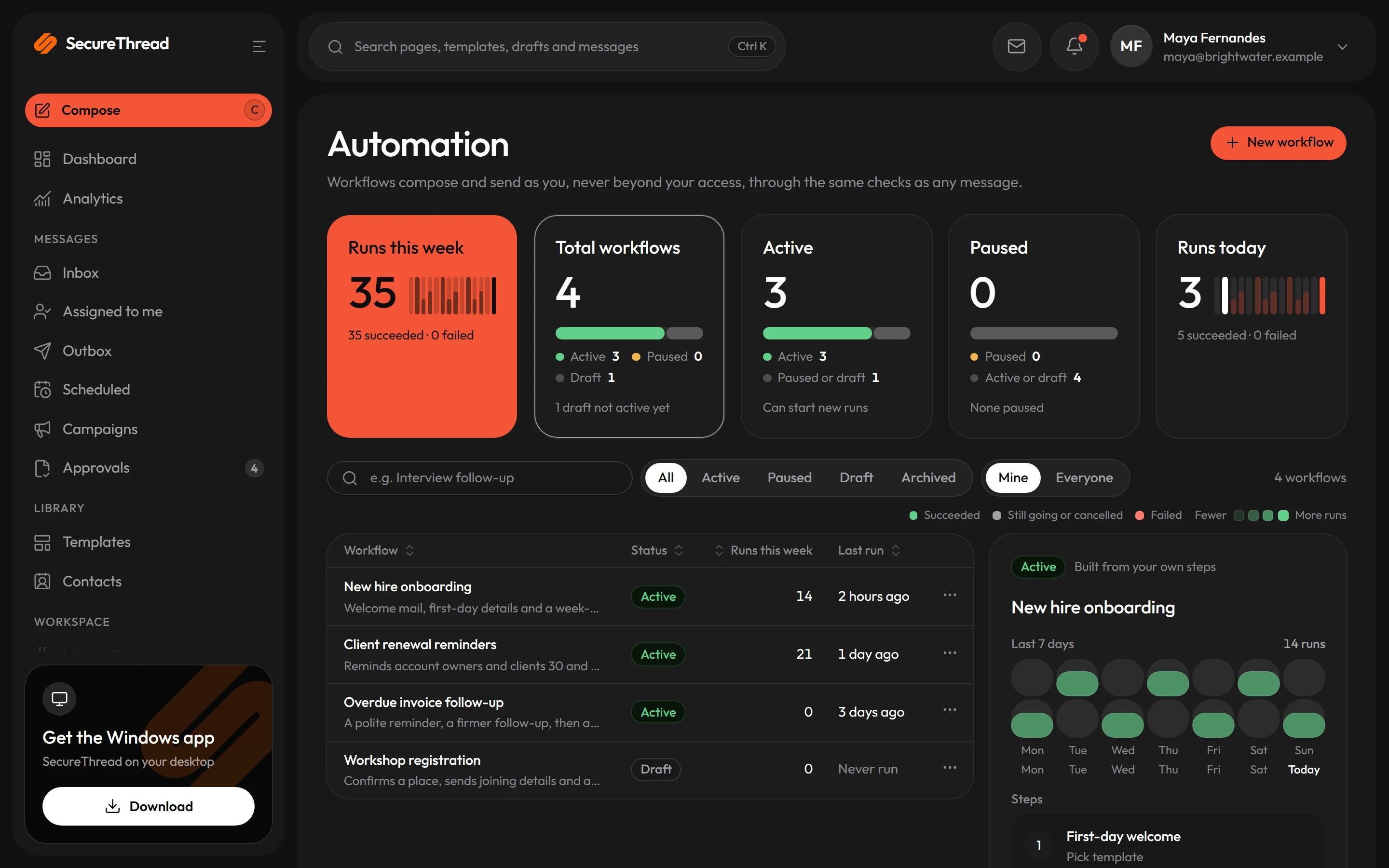Select the Active status filter tab

pos(721,477)
